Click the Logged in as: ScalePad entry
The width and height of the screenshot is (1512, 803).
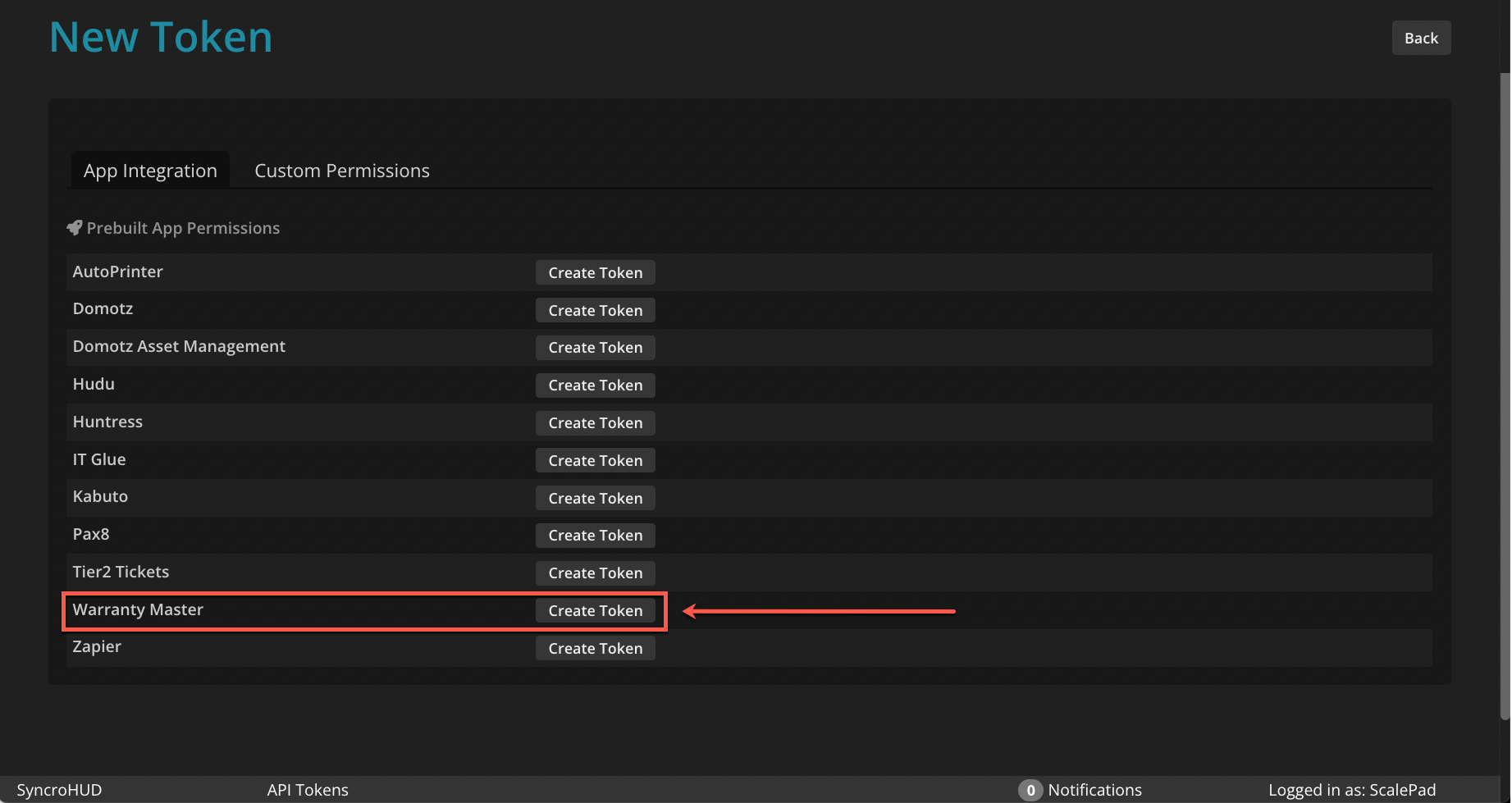click(1352, 790)
